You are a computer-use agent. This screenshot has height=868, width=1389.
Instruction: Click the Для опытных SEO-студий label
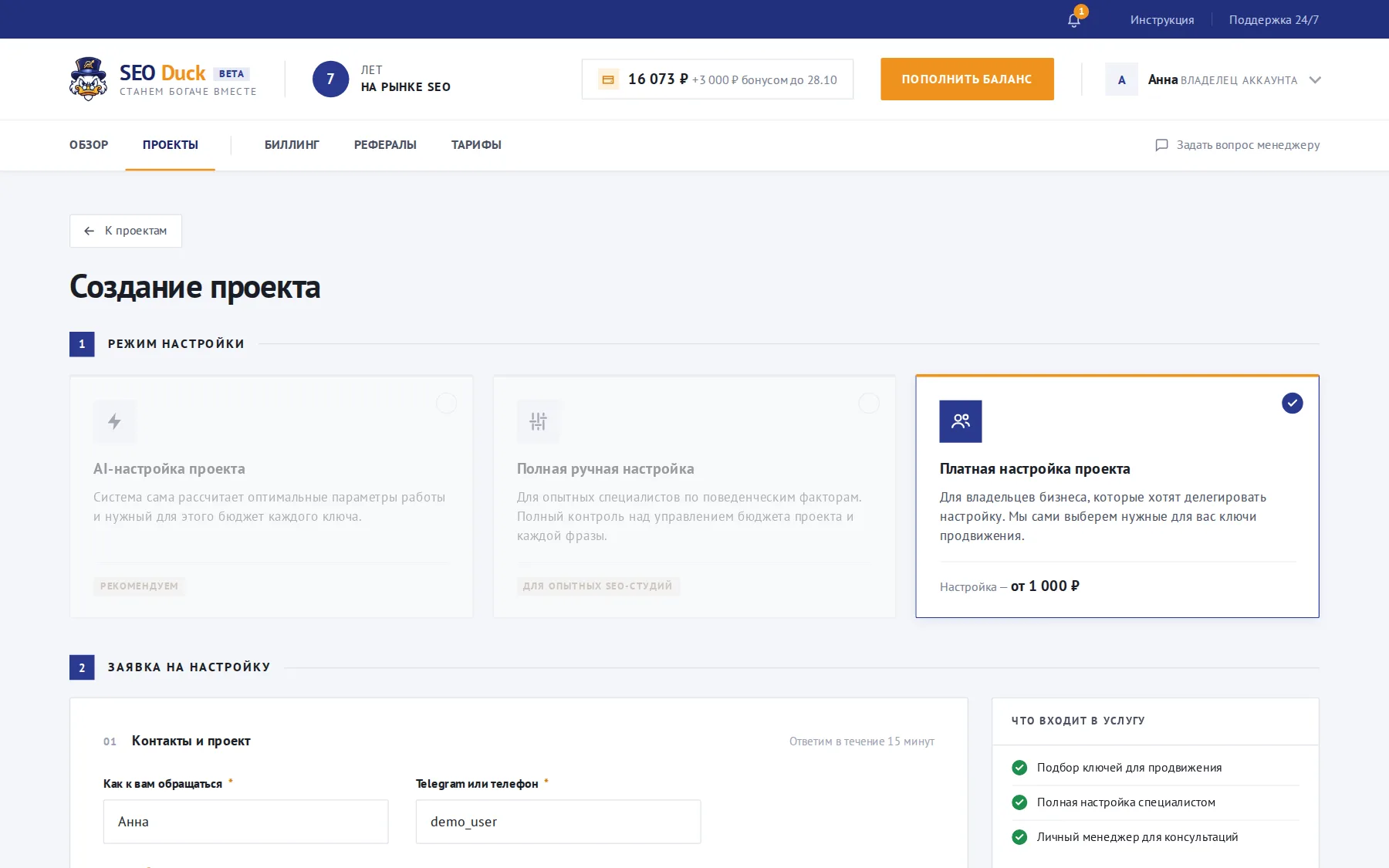coord(597,586)
